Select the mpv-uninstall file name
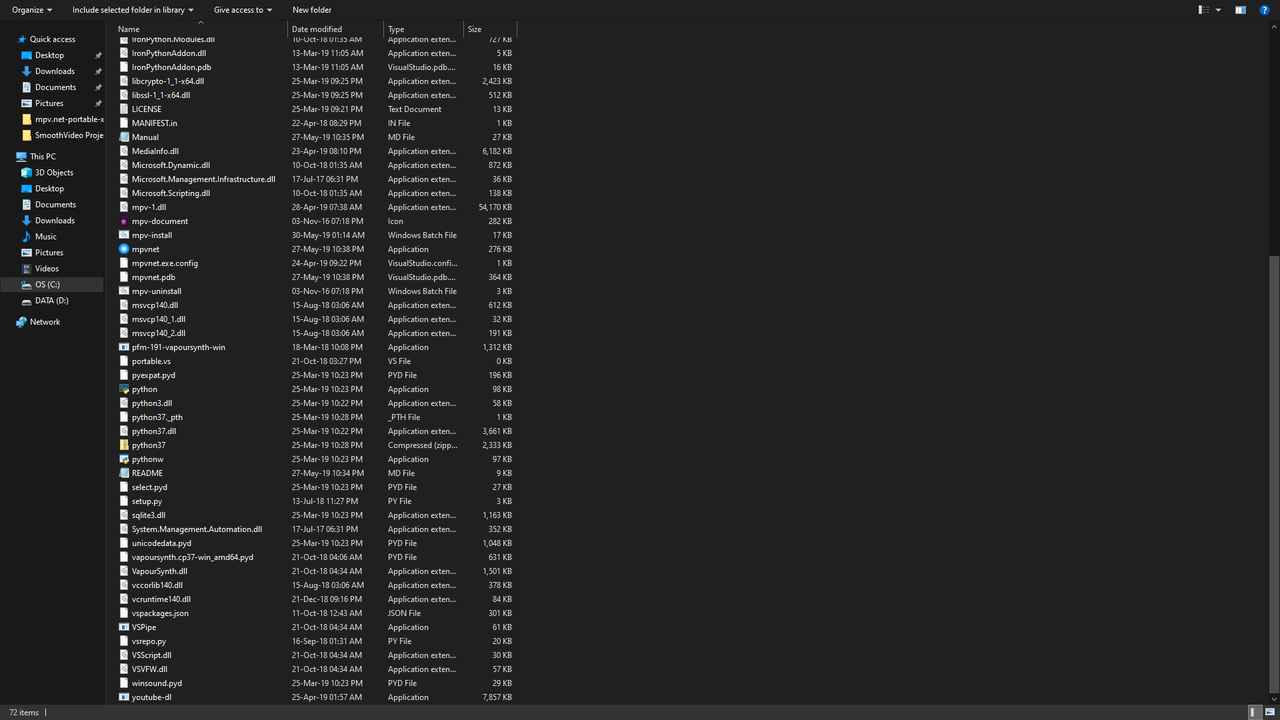 point(157,291)
